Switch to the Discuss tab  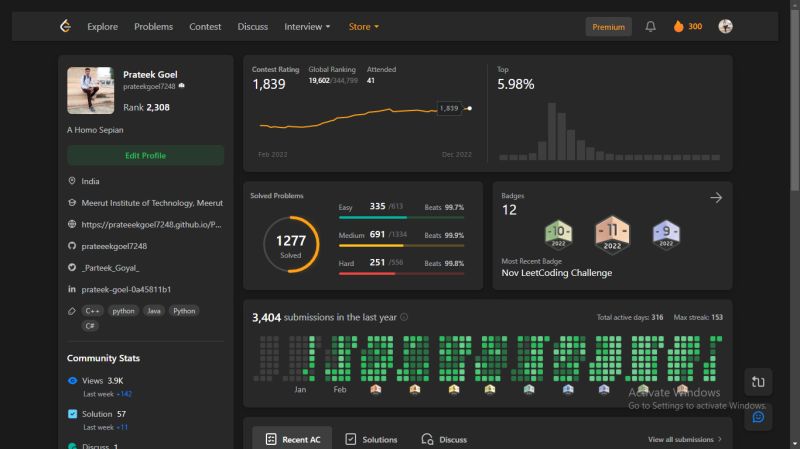[x=444, y=439]
